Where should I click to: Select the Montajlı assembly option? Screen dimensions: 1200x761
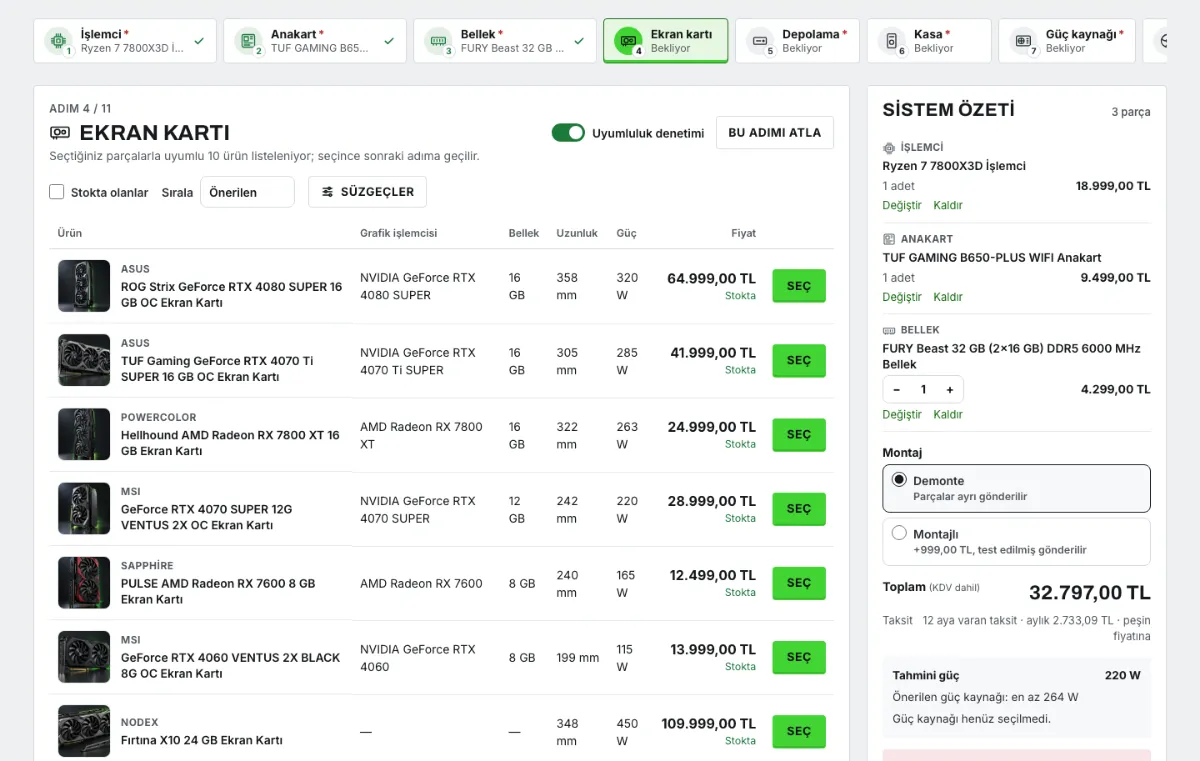click(x=1017, y=542)
